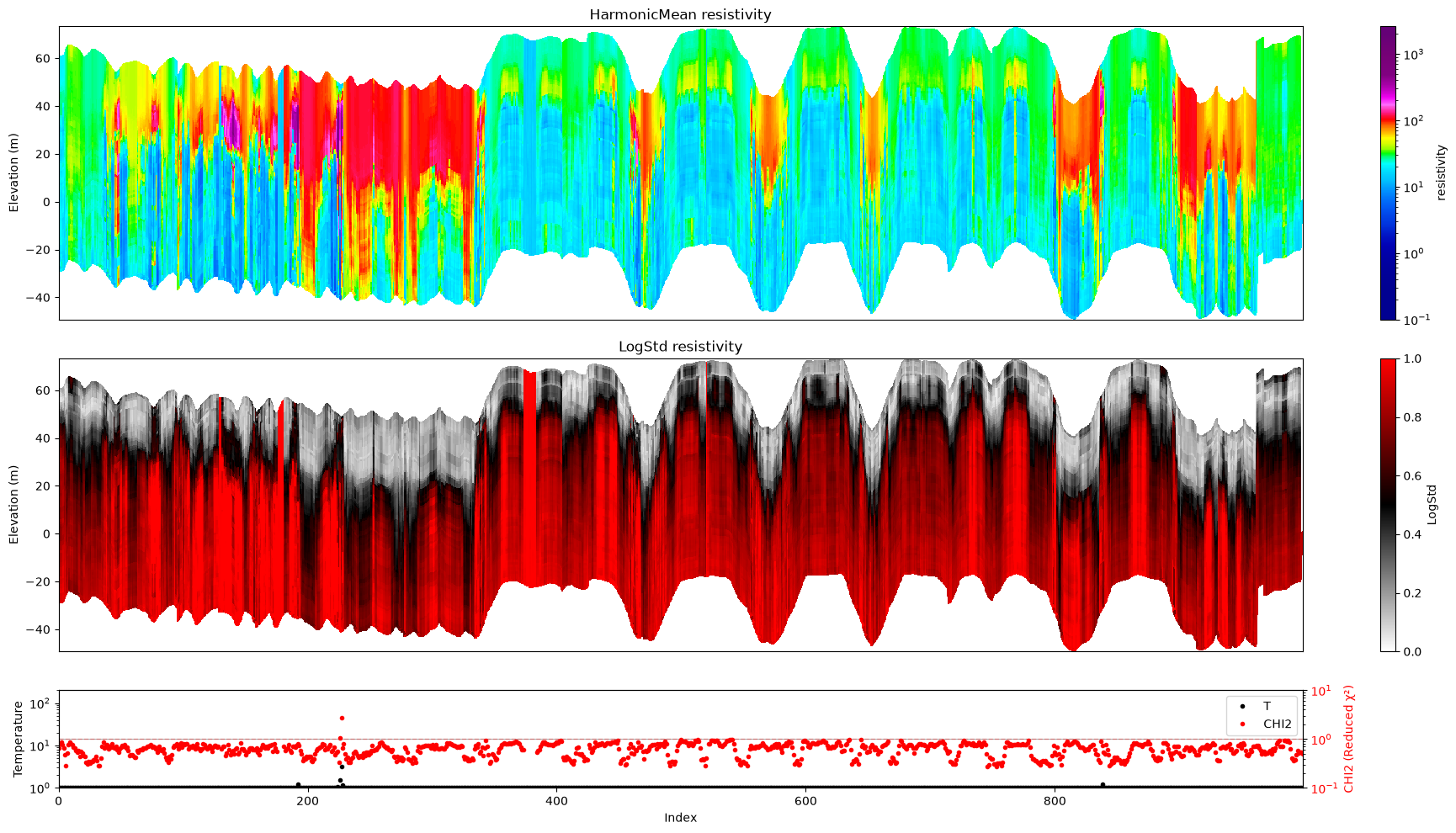
Task: Click the Temperature y-axis label
Action: [x=18, y=739]
